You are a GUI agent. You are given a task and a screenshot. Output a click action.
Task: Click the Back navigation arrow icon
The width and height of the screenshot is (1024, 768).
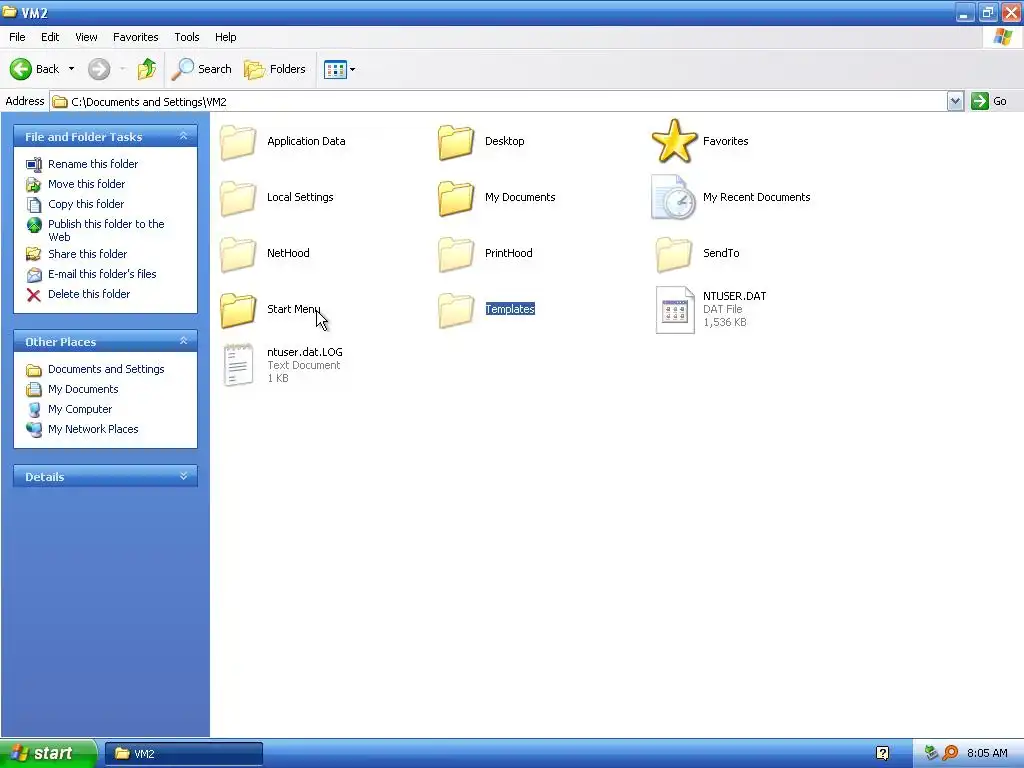click(x=21, y=69)
